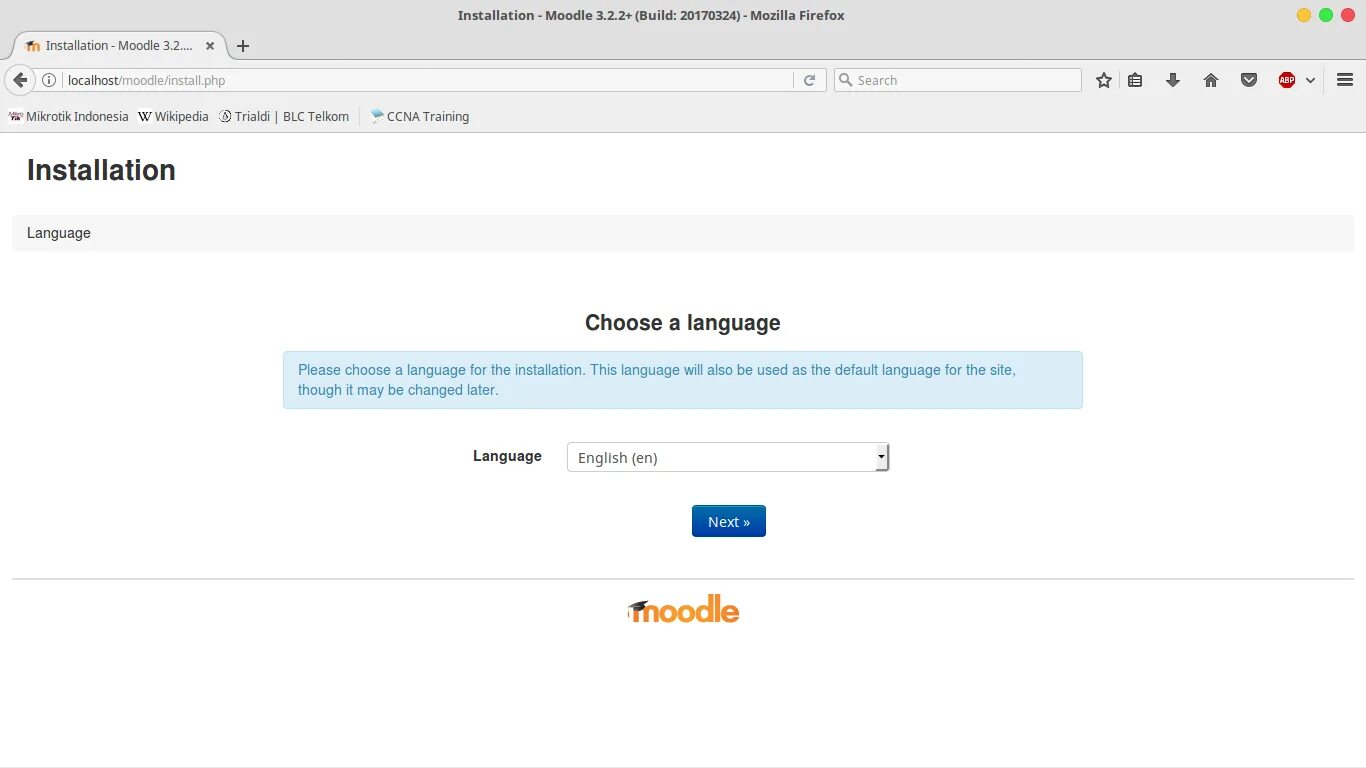Viewport: 1366px width, 768px height.
Task: Go to the Firefox home page icon
Action: [x=1211, y=80]
